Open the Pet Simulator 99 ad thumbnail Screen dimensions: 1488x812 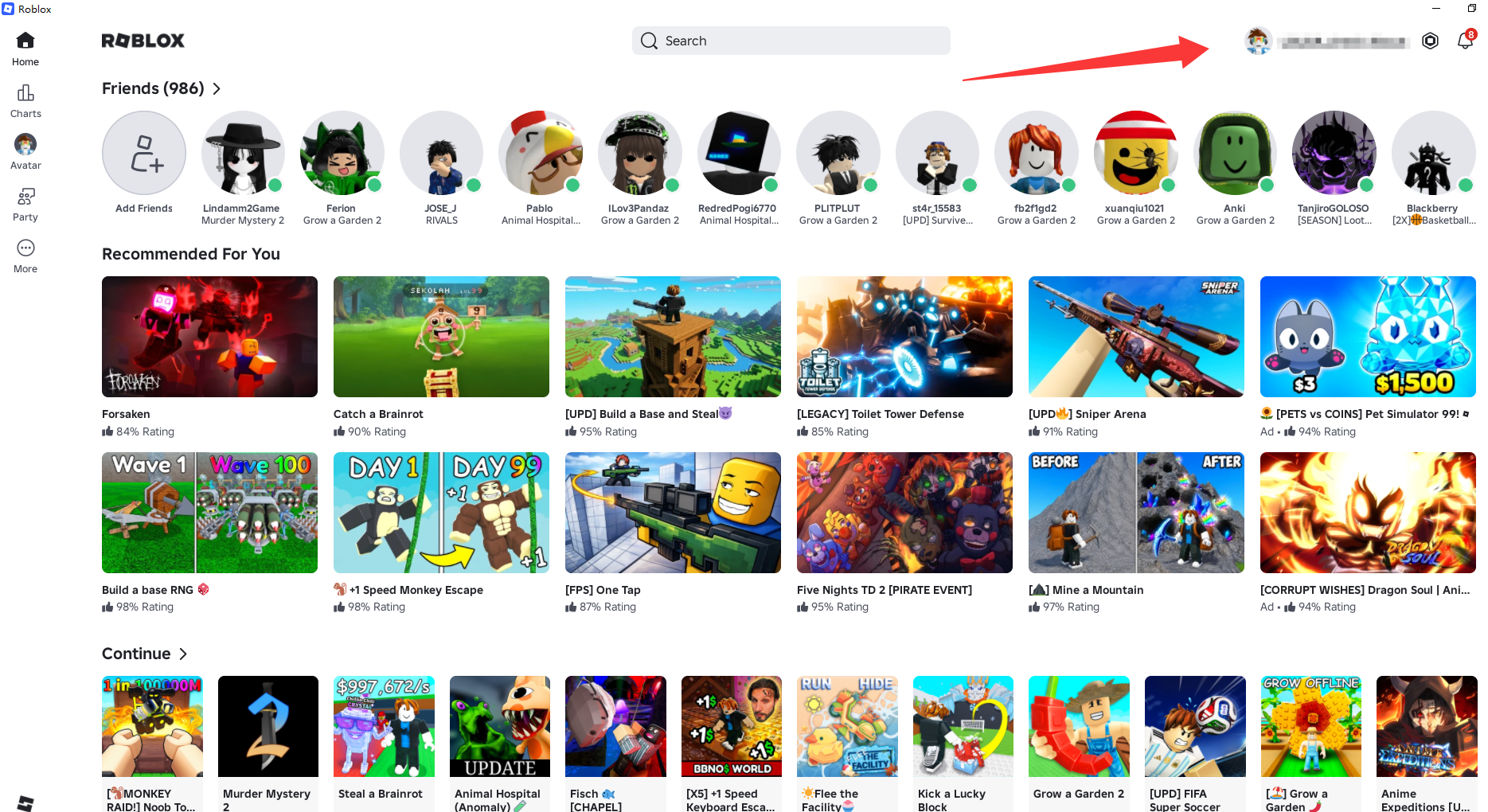point(1368,337)
